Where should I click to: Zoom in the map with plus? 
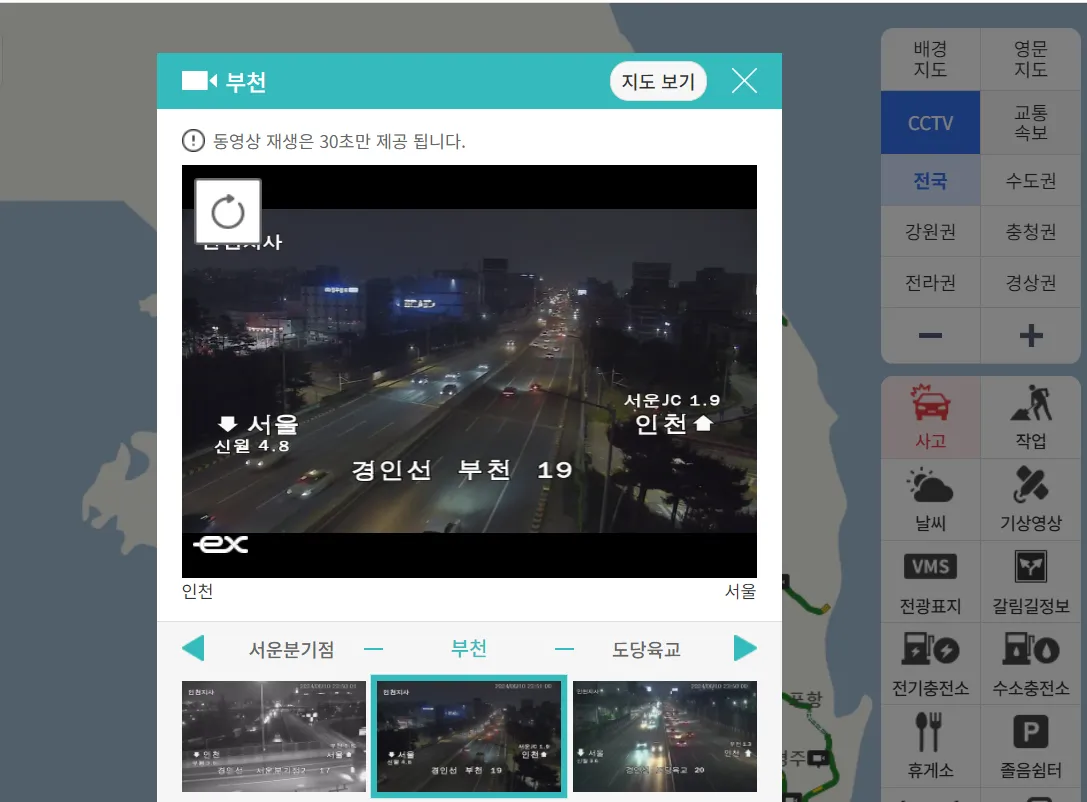[1031, 335]
